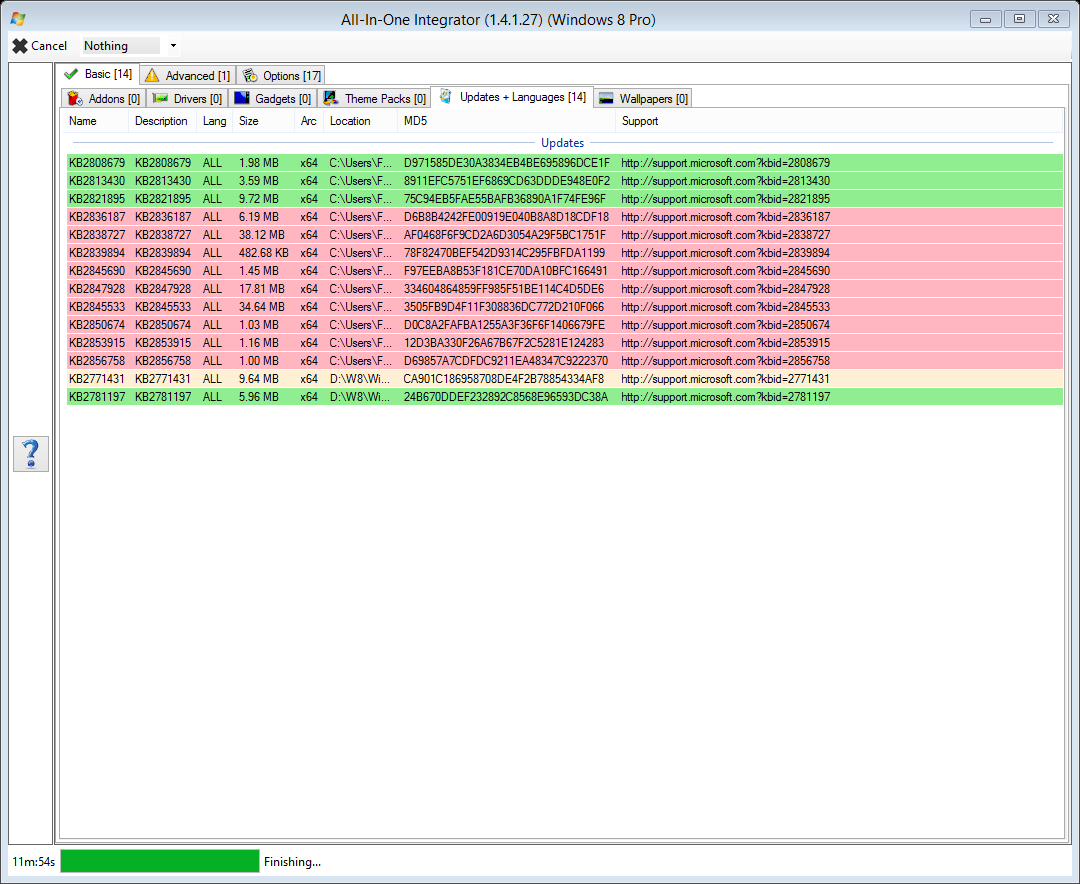Click the Theme Packs tab icon
Image resolution: width=1080 pixels, height=884 pixels.
pyautogui.click(x=331, y=99)
